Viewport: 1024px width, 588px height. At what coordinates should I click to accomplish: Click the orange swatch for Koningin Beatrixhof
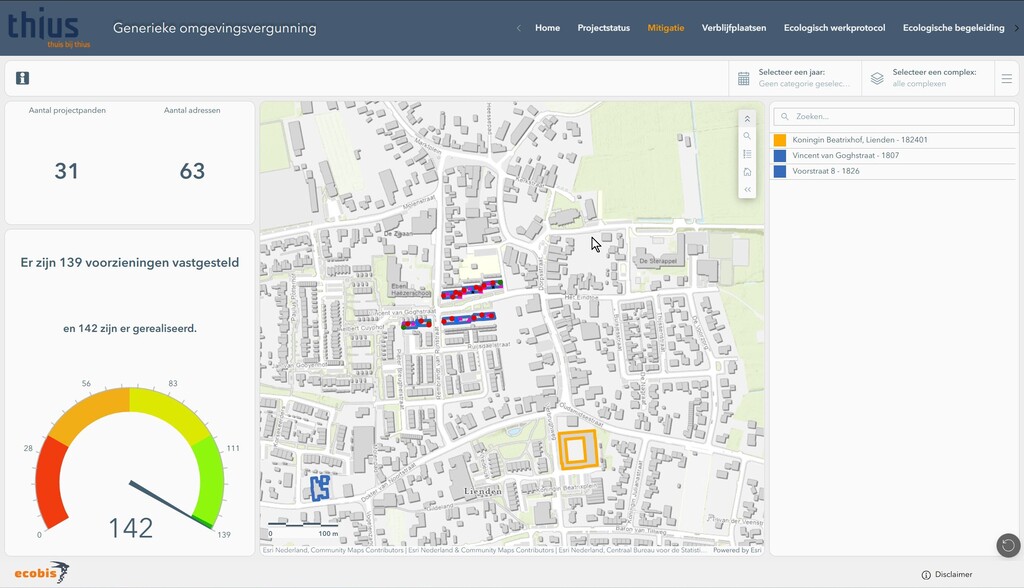[x=780, y=140]
